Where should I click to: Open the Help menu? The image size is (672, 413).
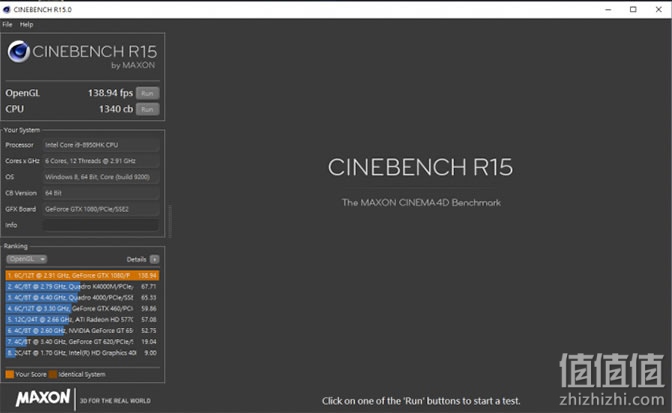click(x=26, y=24)
